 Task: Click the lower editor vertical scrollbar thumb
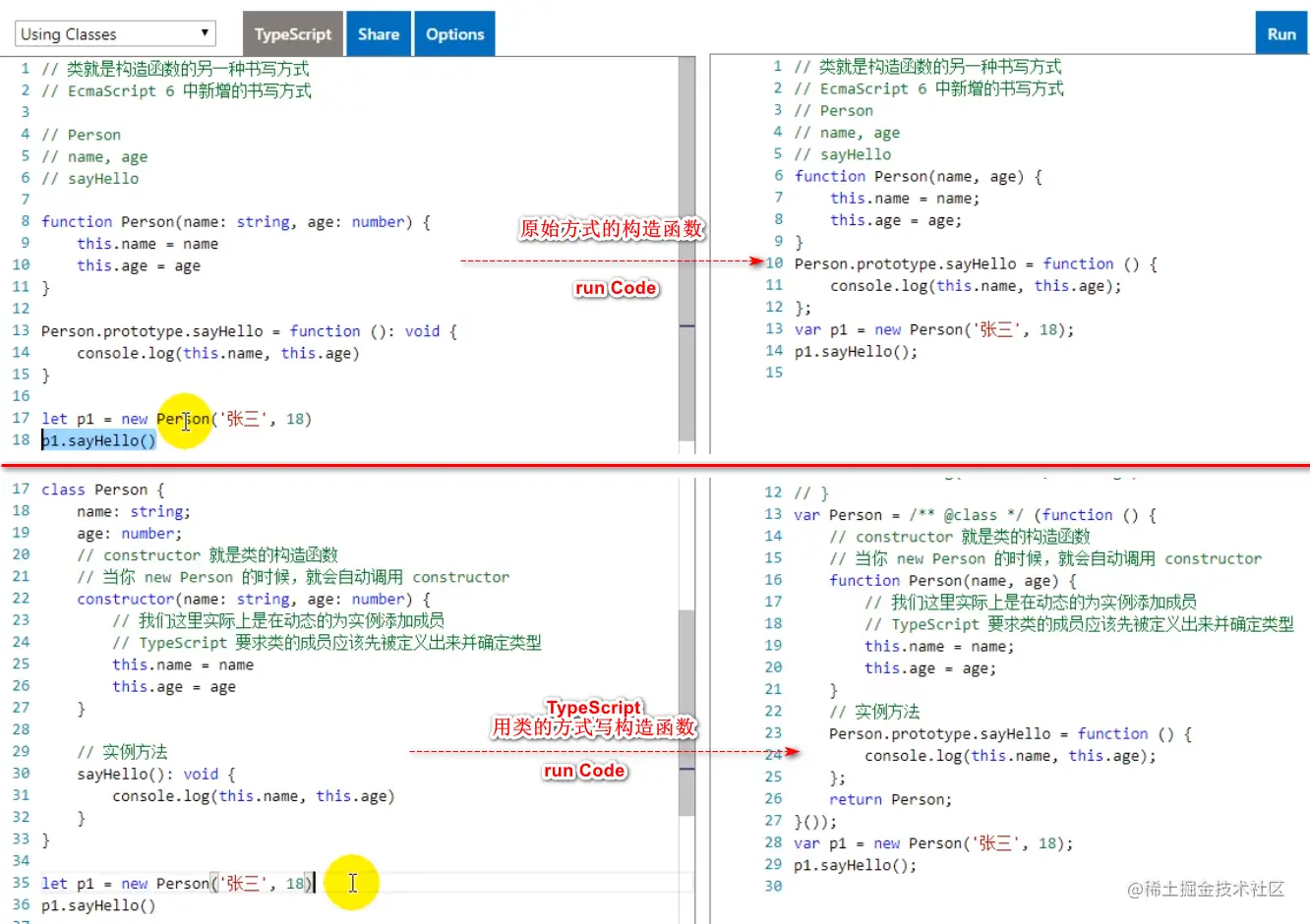point(686,713)
